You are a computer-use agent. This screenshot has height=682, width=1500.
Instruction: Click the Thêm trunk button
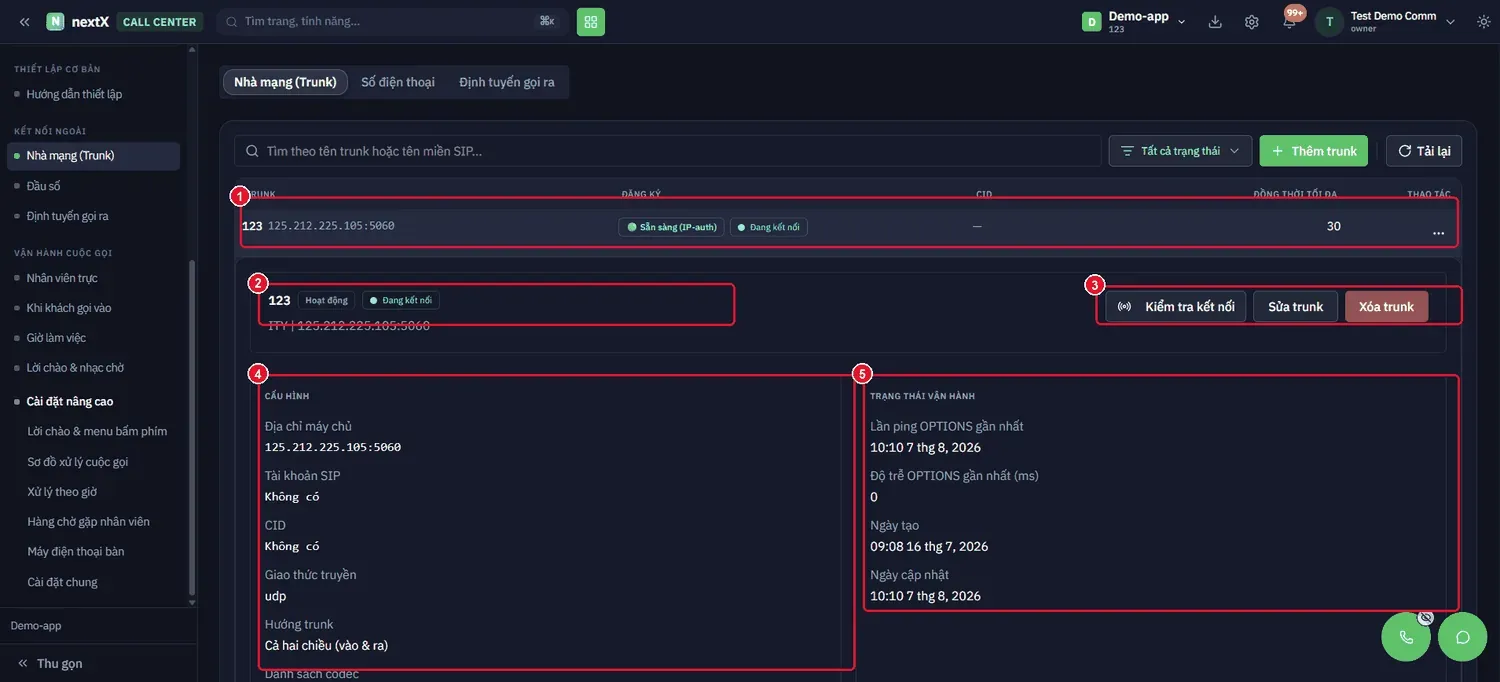(1314, 151)
